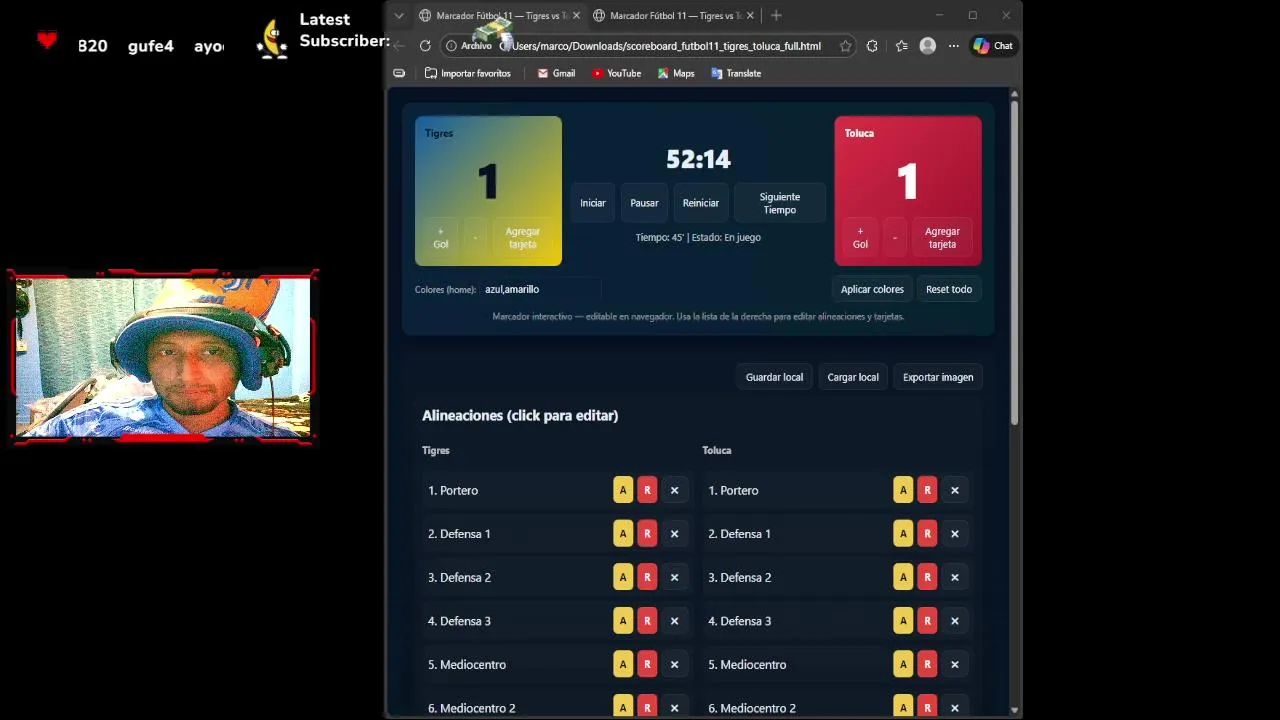
Task: Click the 52:14 match clock
Action: (698, 159)
